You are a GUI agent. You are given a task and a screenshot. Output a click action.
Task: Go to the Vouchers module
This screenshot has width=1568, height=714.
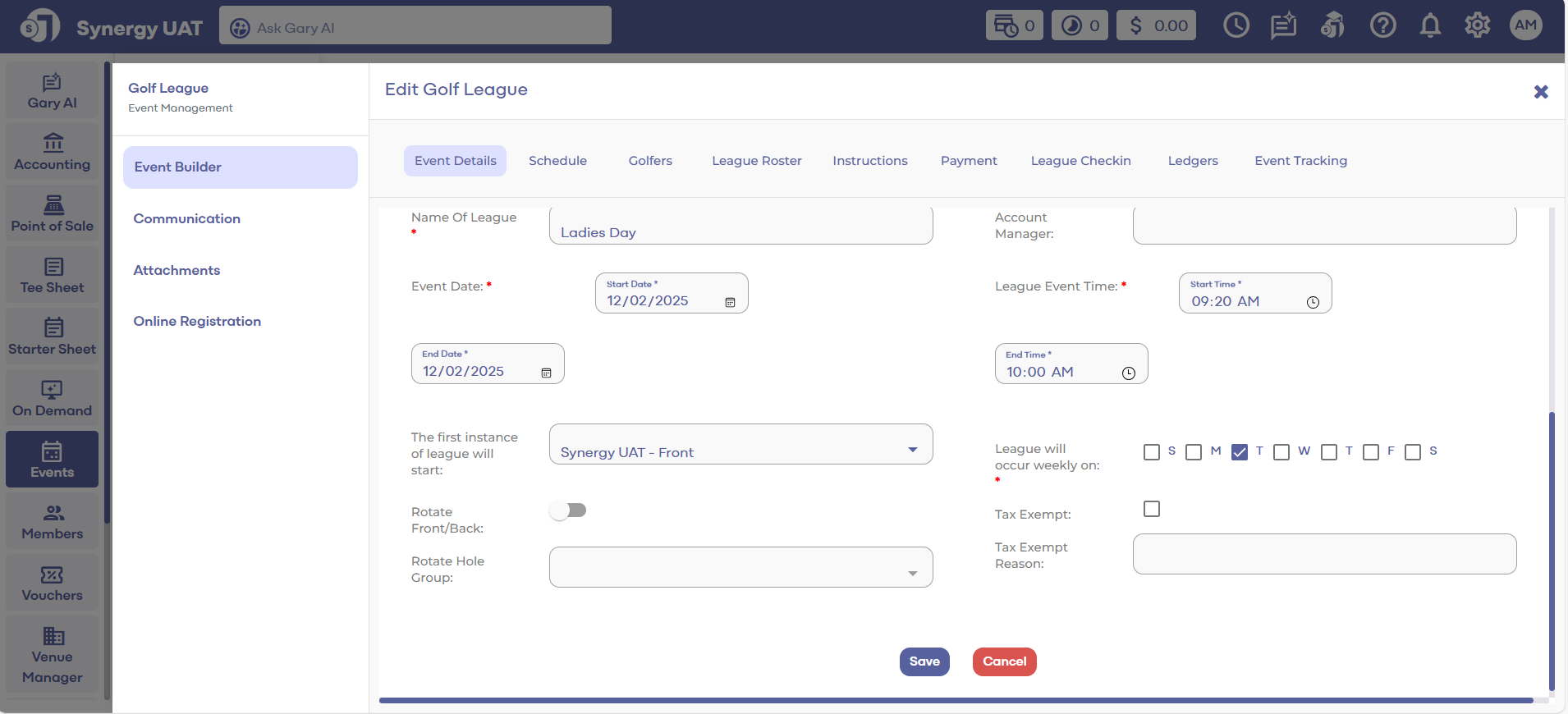[53, 584]
